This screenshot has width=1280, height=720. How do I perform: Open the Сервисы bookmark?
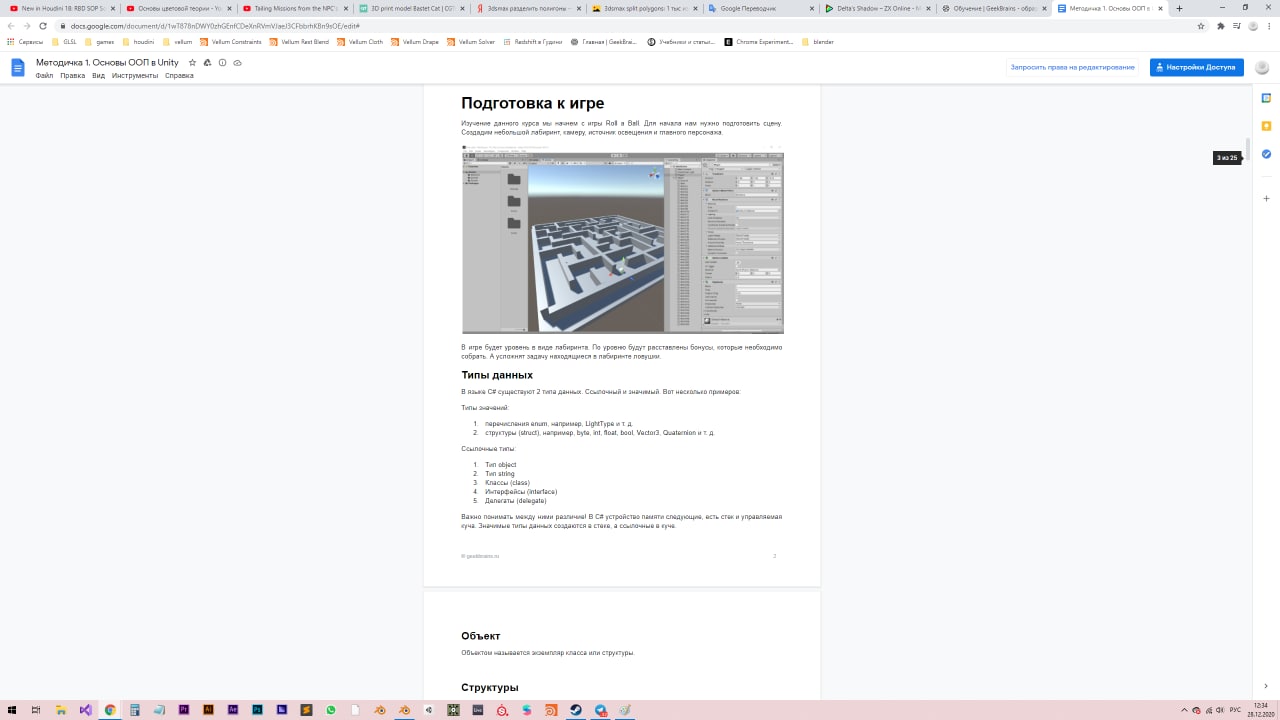pos(25,42)
